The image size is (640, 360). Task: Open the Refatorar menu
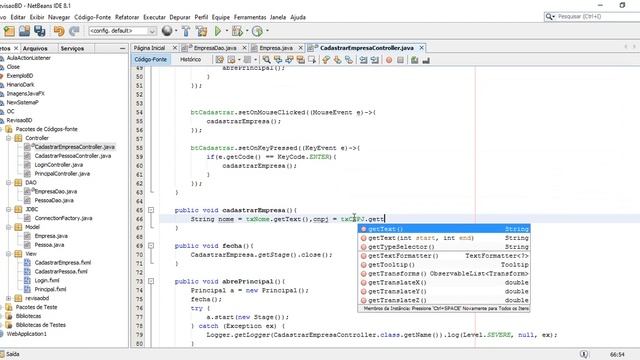pos(127,17)
